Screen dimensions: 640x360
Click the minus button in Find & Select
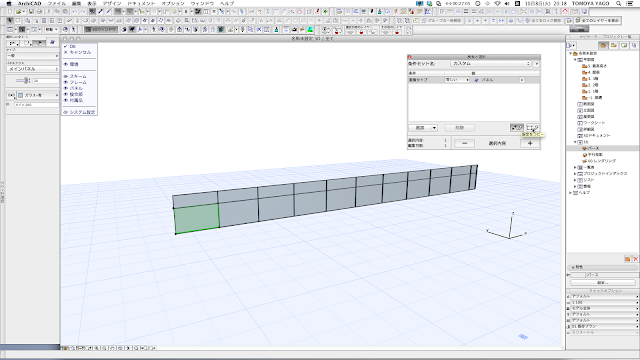pos(464,143)
